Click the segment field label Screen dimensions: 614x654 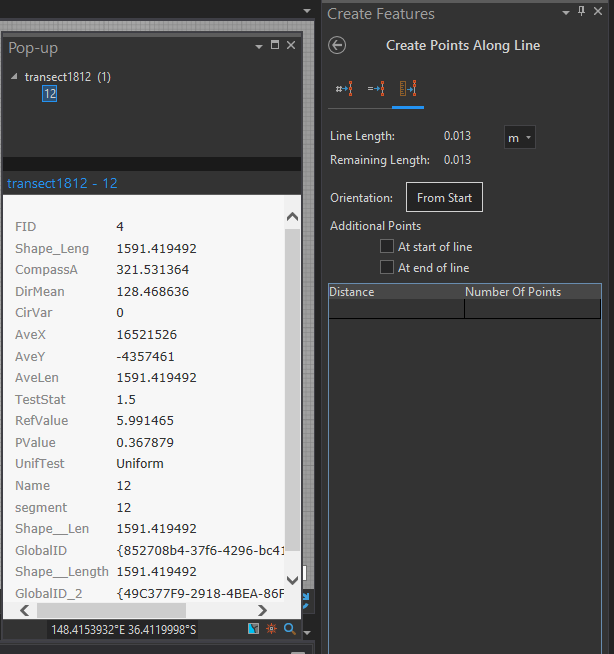[x=41, y=508]
